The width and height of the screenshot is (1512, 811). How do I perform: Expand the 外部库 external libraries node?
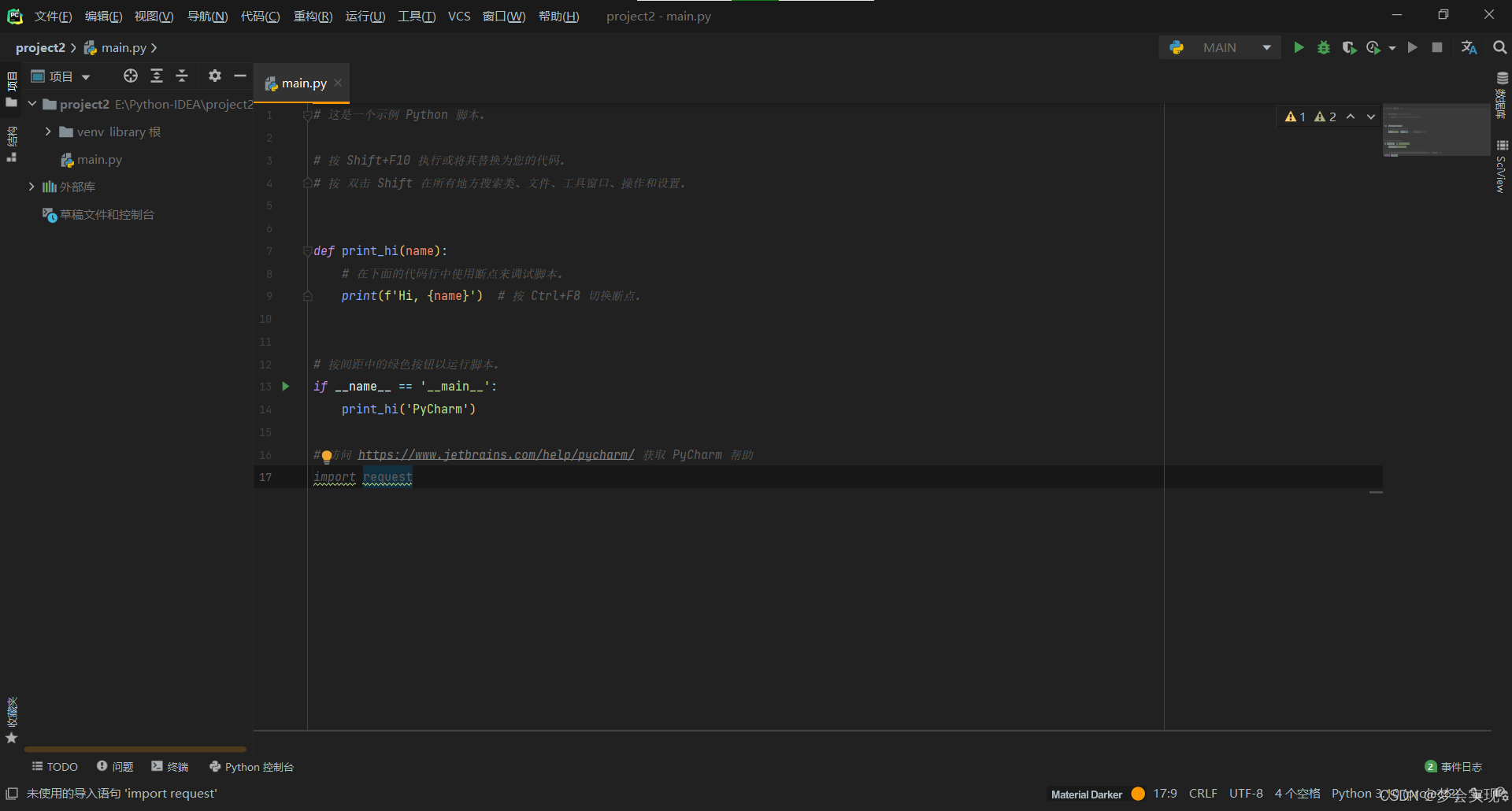[31, 187]
